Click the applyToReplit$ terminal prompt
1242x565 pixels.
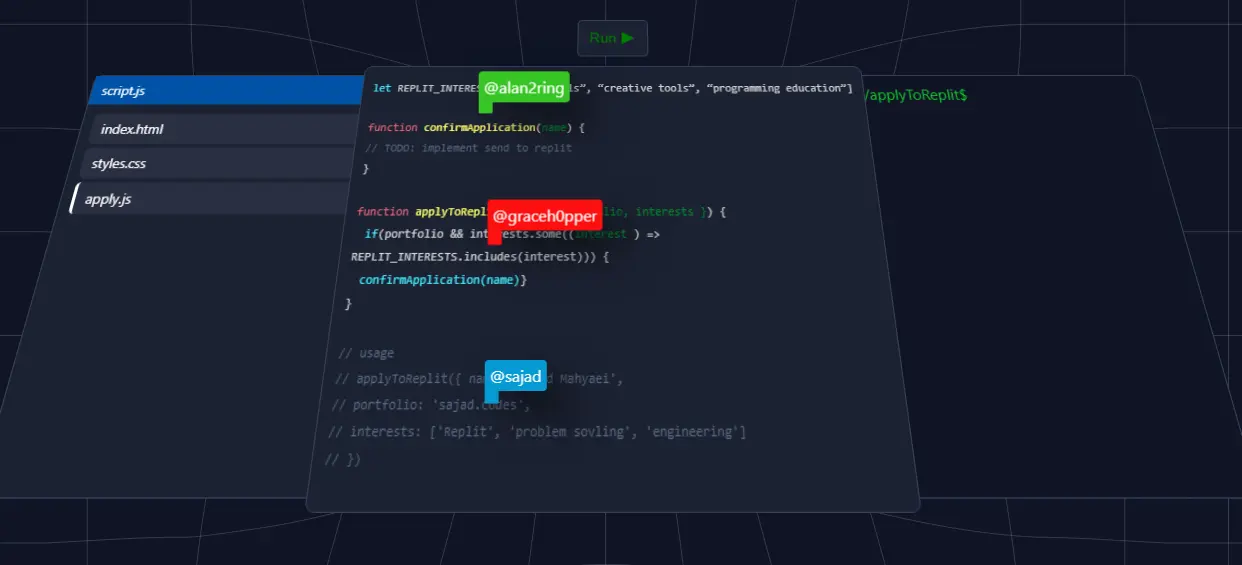tap(914, 95)
